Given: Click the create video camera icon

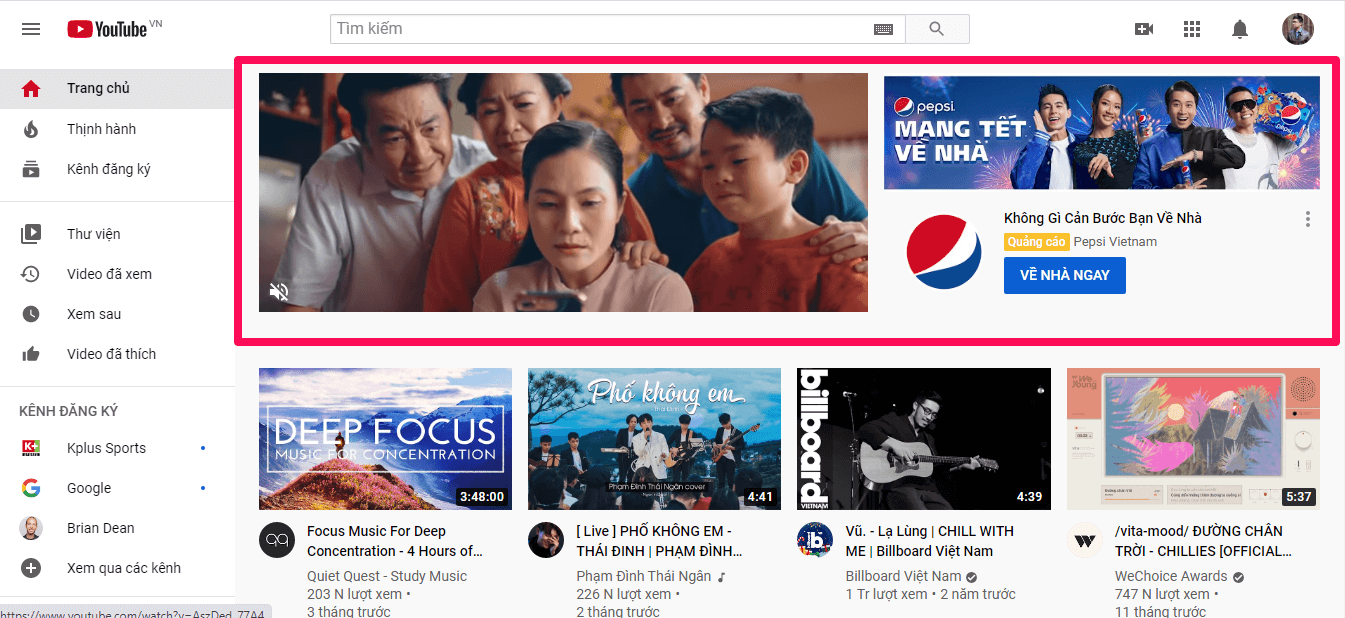Looking at the screenshot, I should tap(1144, 29).
